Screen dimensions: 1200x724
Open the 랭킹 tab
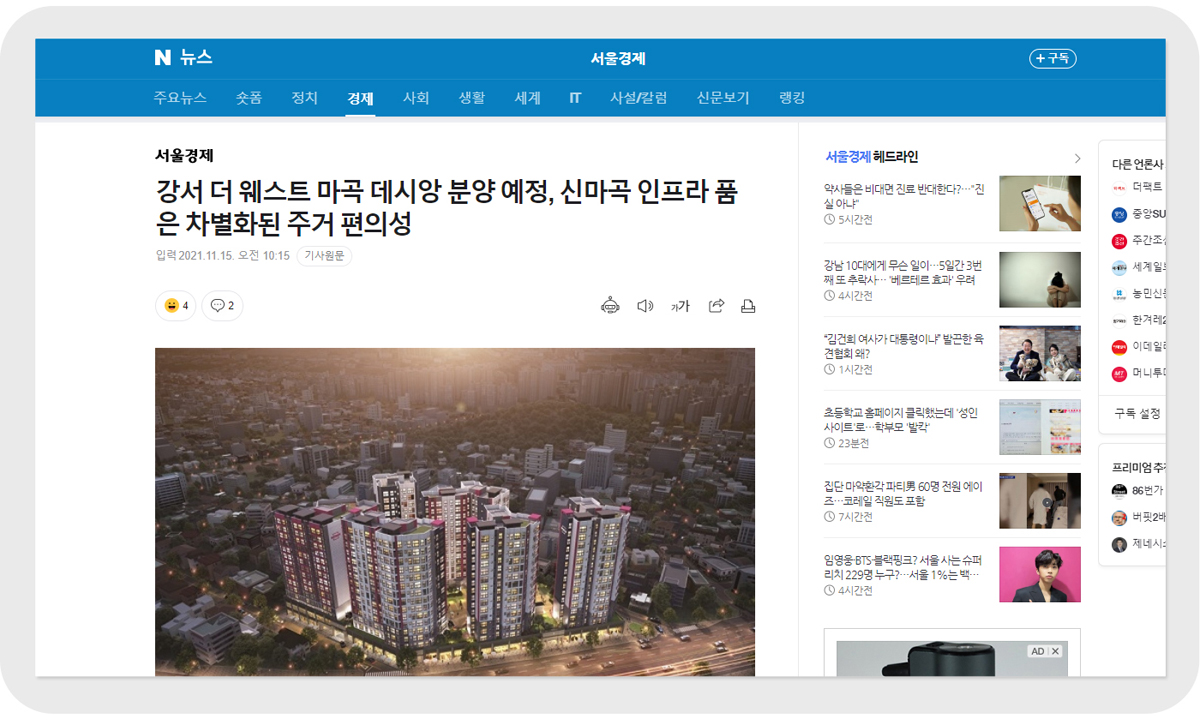coord(792,98)
